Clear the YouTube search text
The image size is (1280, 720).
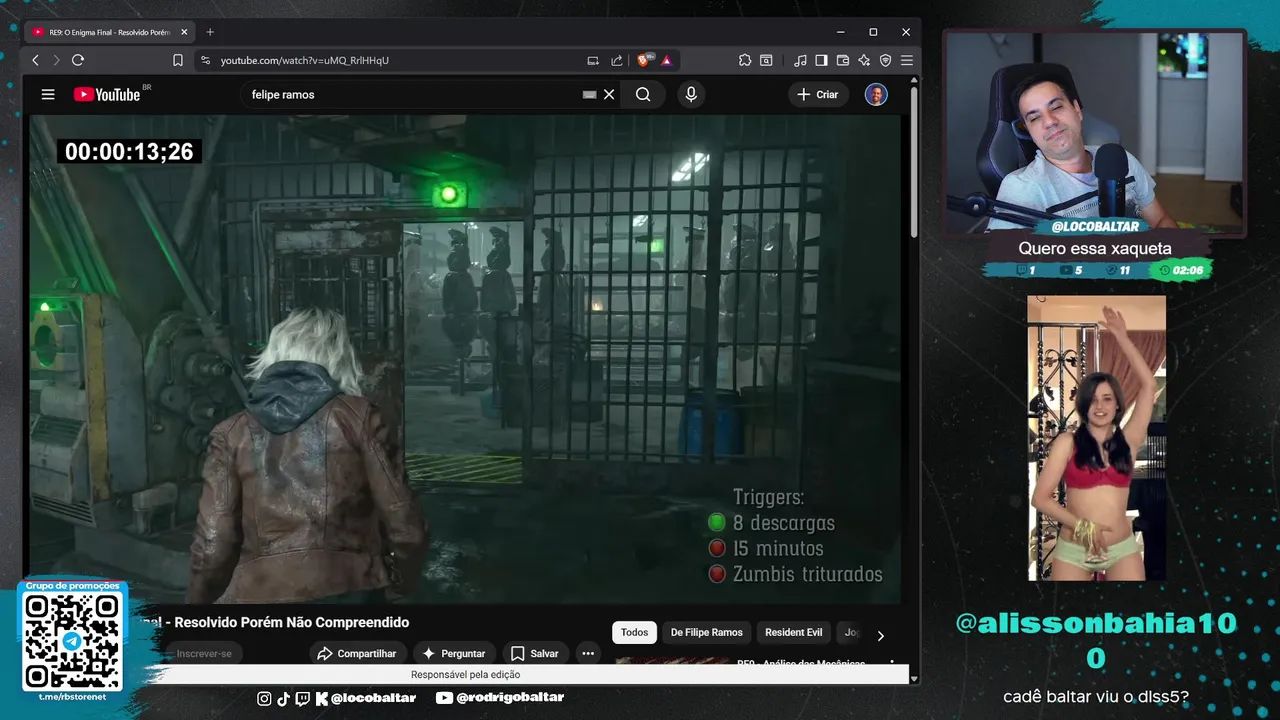tap(609, 94)
